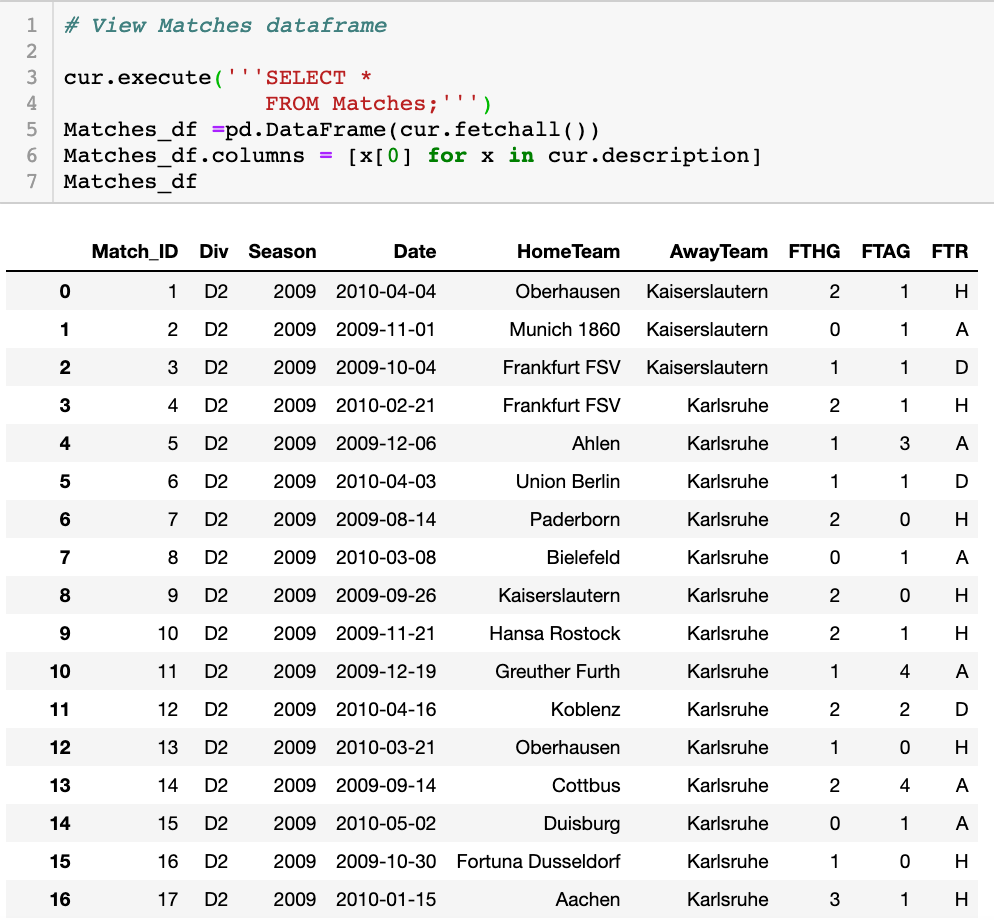Select date cell 2010-05-02
The height and width of the screenshot is (920, 994).
click(x=386, y=824)
